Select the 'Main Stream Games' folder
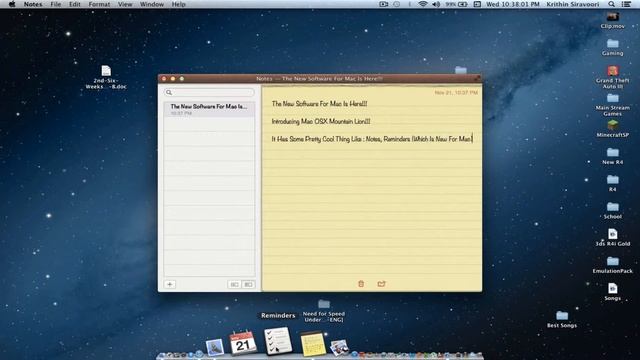Viewport: 640px width, 360px height. tap(612, 104)
